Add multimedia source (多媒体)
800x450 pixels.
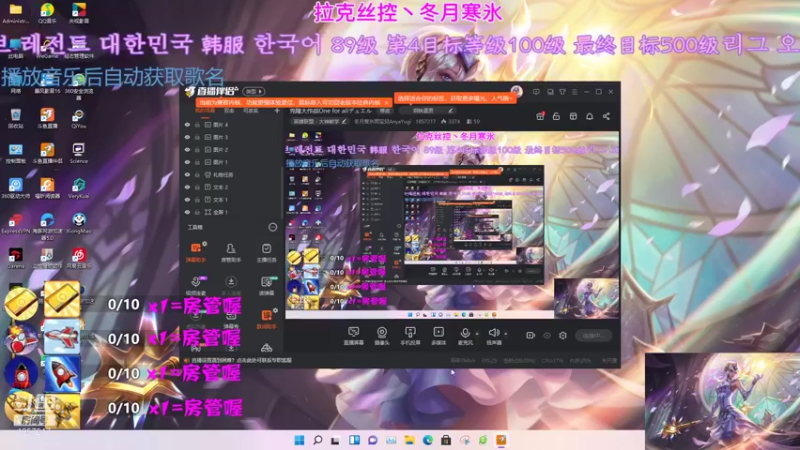(438, 336)
